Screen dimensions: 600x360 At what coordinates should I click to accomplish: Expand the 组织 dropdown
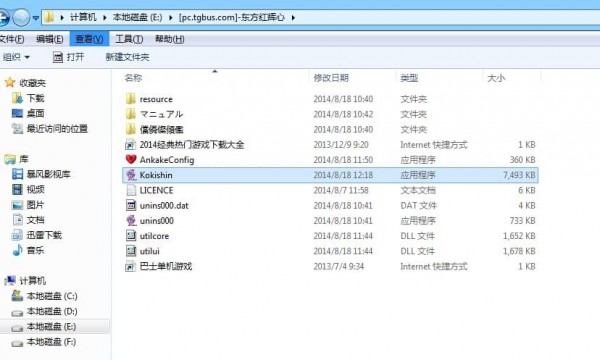(x=16, y=57)
